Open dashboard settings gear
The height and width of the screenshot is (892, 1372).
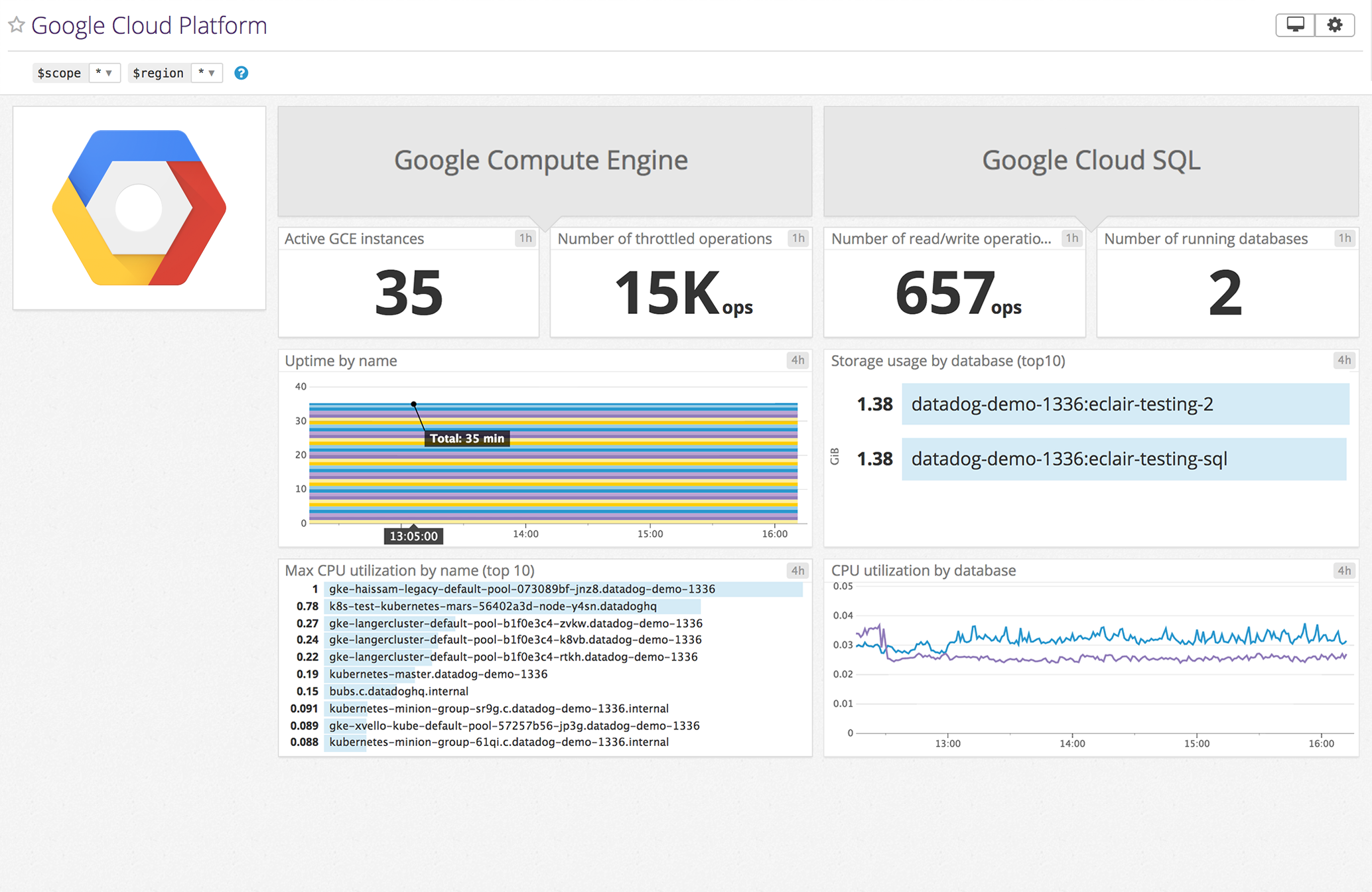pyautogui.click(x=1335, y=25)
